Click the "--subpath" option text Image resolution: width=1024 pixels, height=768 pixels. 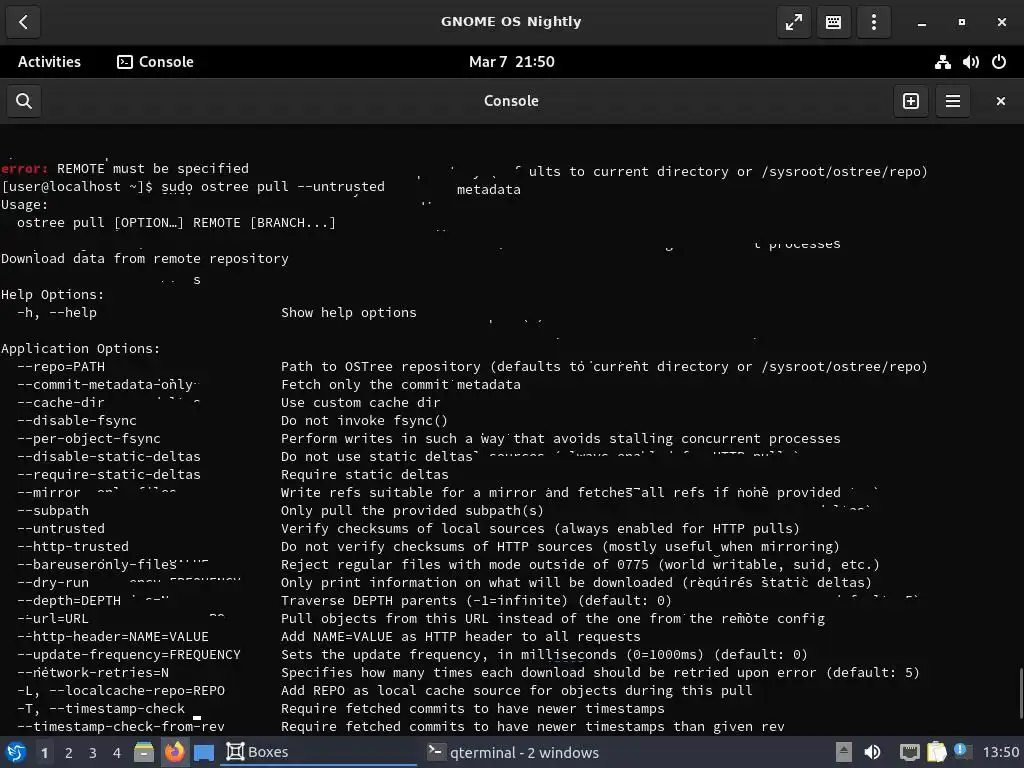point(52,511)
